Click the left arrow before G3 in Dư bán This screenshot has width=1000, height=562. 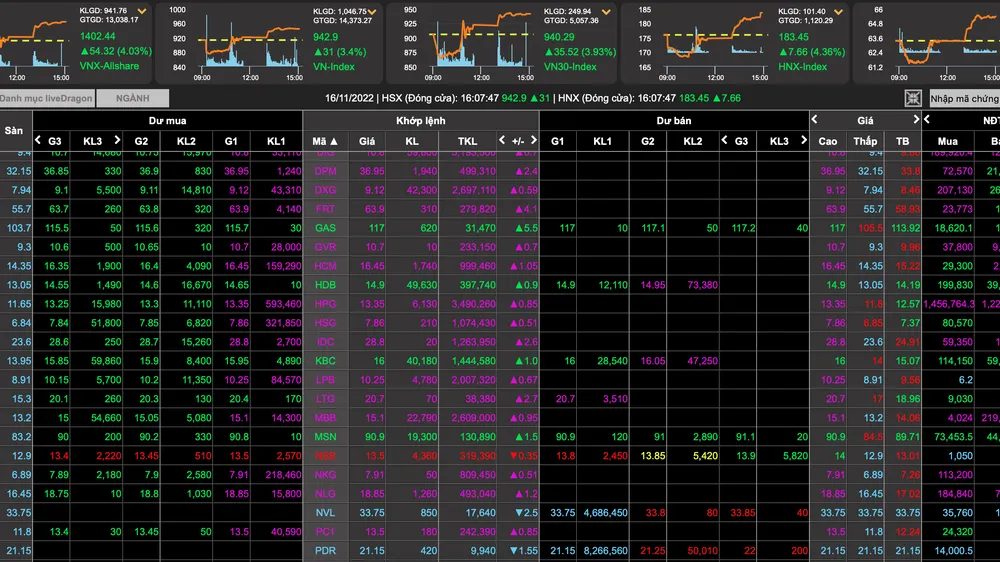point(724,140)
